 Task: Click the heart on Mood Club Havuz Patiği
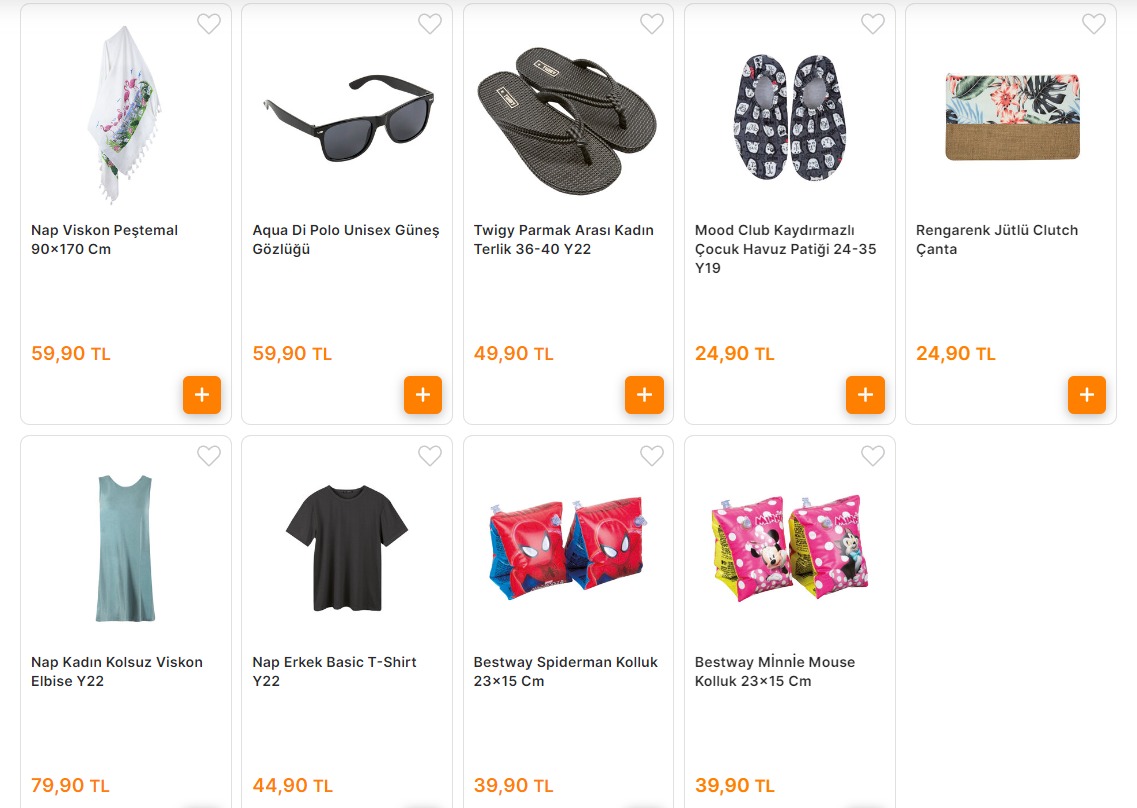click(872, 23)
